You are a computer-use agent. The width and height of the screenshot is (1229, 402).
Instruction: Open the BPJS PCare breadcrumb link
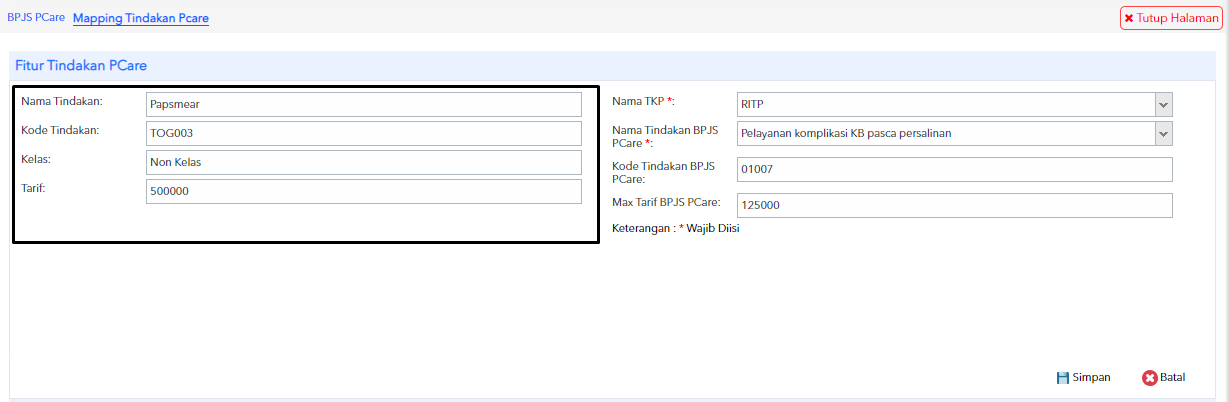coord(36,18)
